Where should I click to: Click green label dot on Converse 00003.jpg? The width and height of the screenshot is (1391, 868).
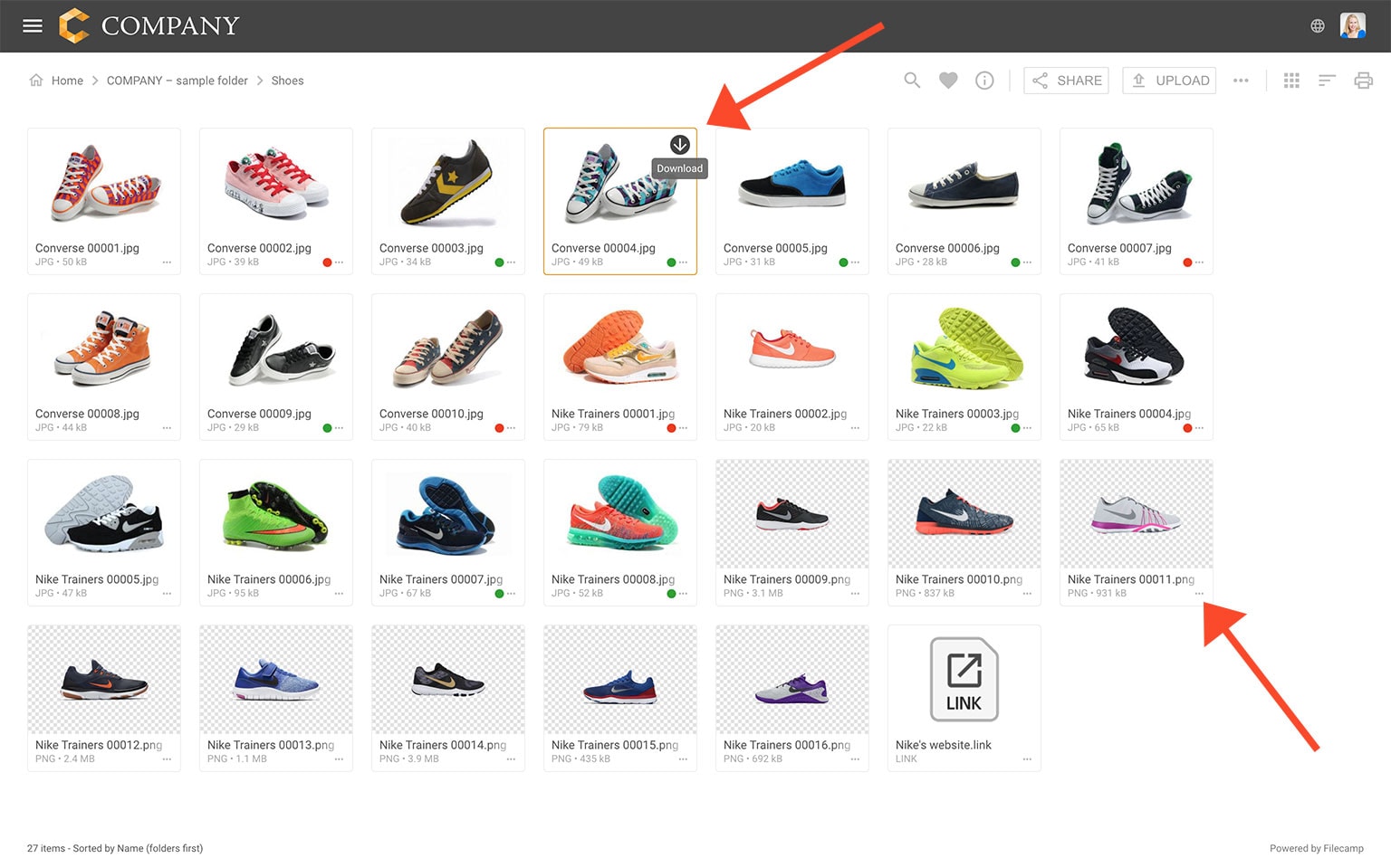(499, 262)
